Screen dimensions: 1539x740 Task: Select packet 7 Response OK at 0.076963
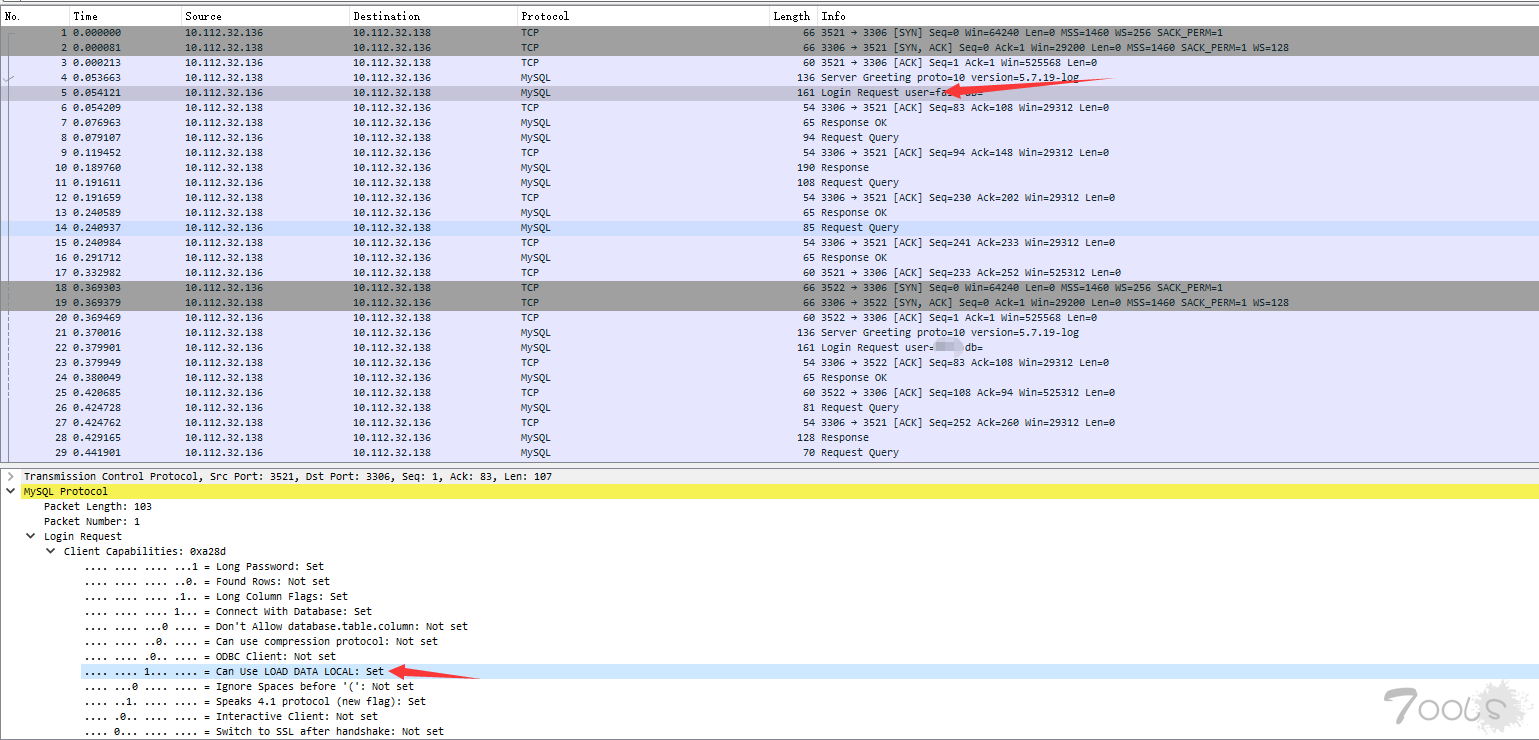click(769, 122)
